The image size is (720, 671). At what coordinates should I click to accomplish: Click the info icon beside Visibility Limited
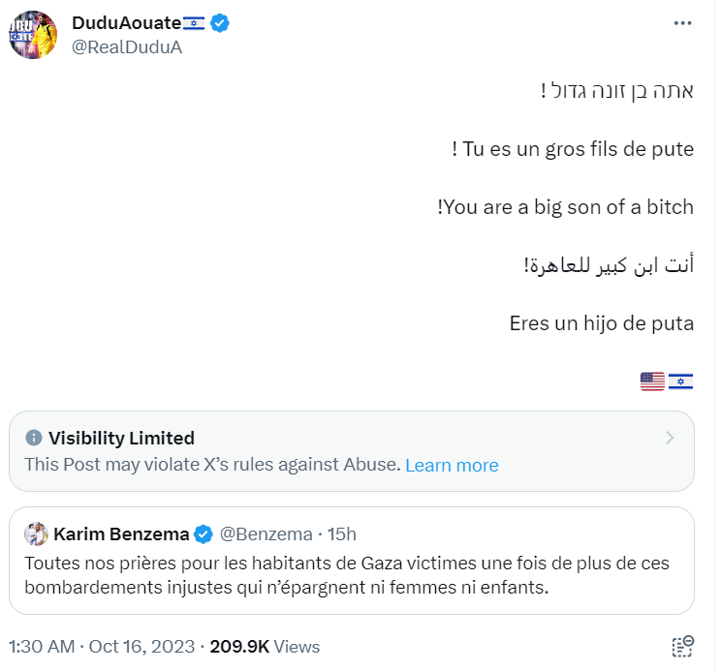34,438
